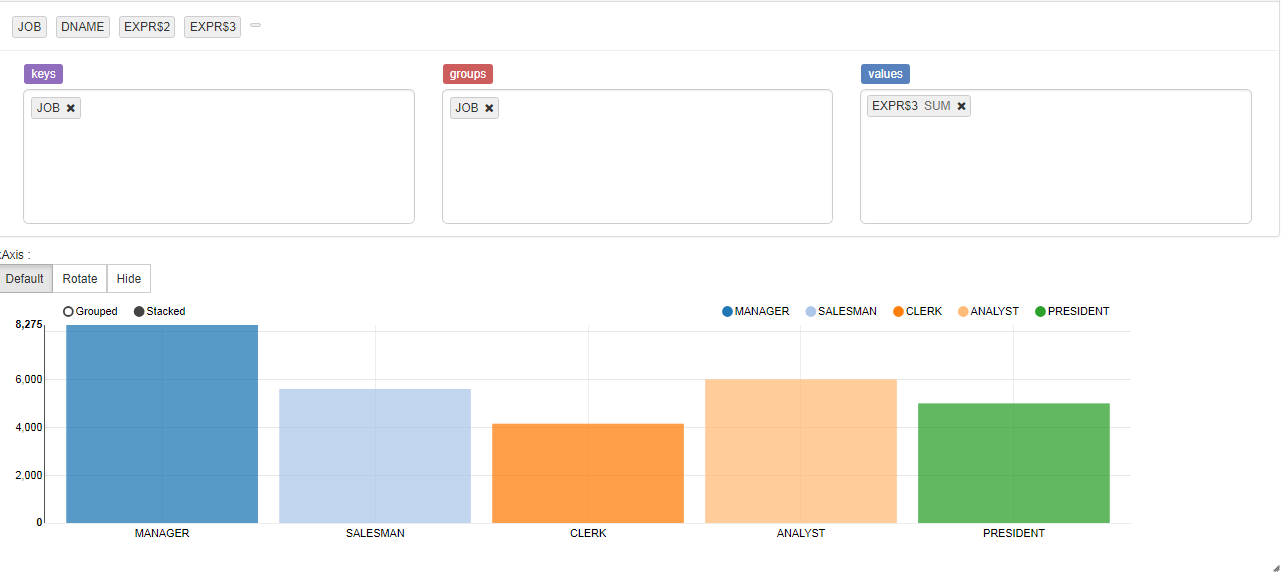Click the small dash icon after field chips
Image resolution: width=1285 pixels, height=574 pixels.
click(255, 26)
